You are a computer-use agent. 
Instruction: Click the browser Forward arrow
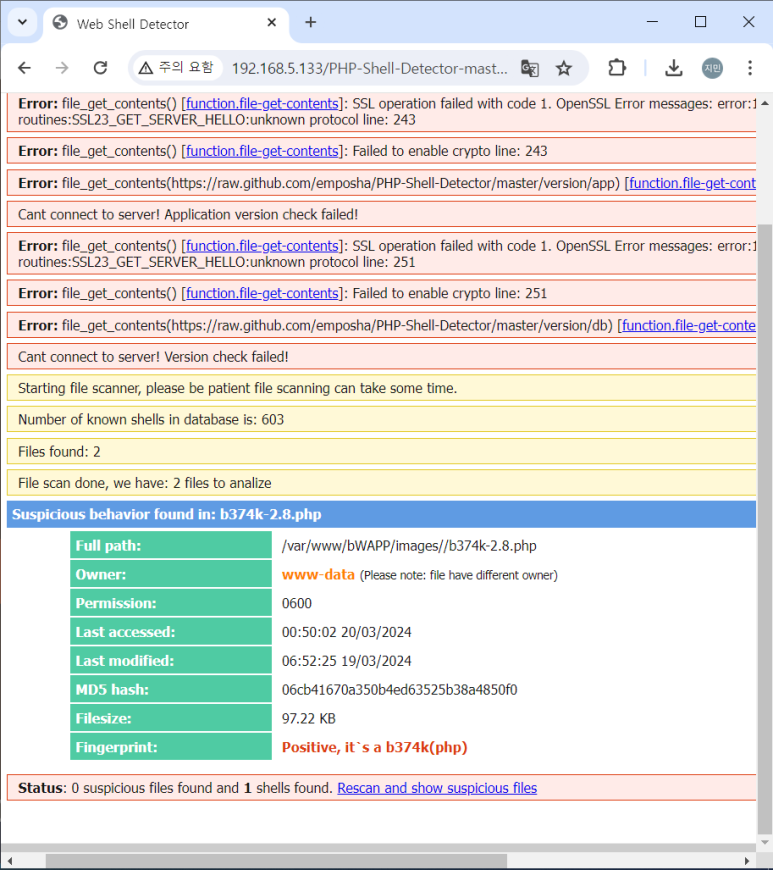pyautogui.click(x=62, y=68)
